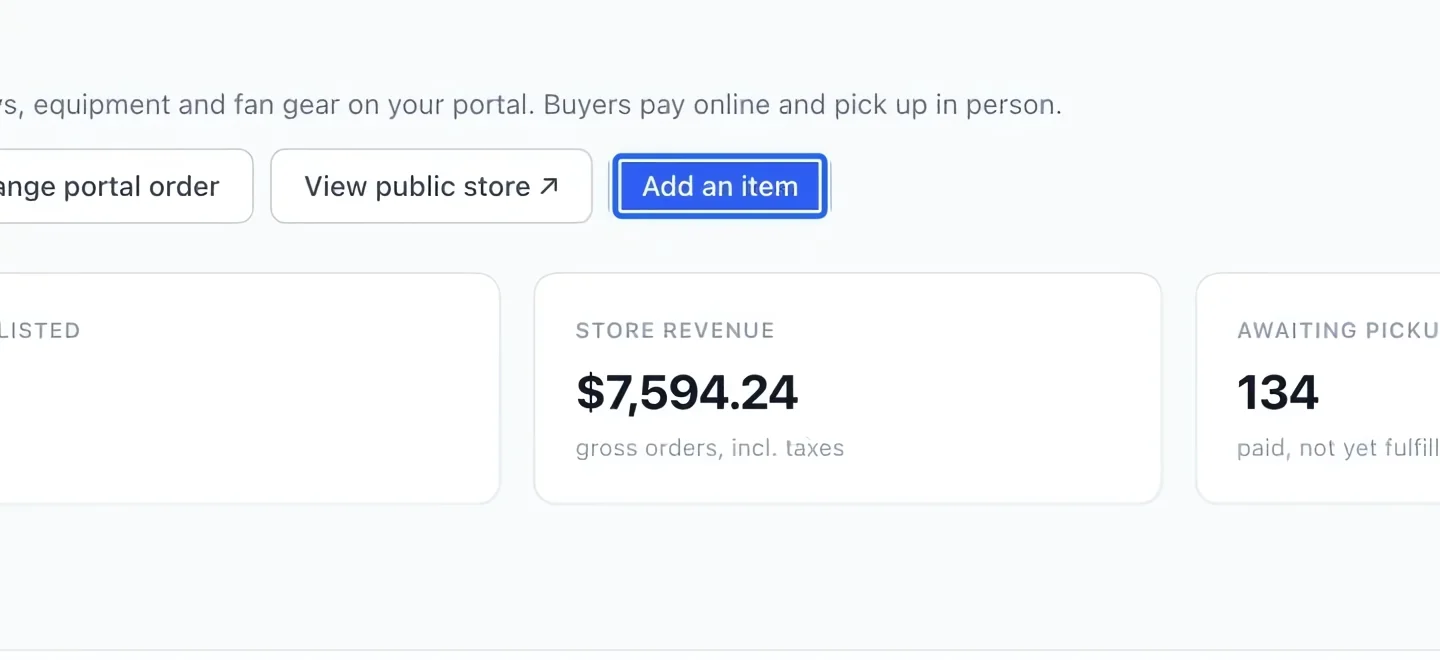Click the gross orders, incl. taxes caption

pos(710,448)
